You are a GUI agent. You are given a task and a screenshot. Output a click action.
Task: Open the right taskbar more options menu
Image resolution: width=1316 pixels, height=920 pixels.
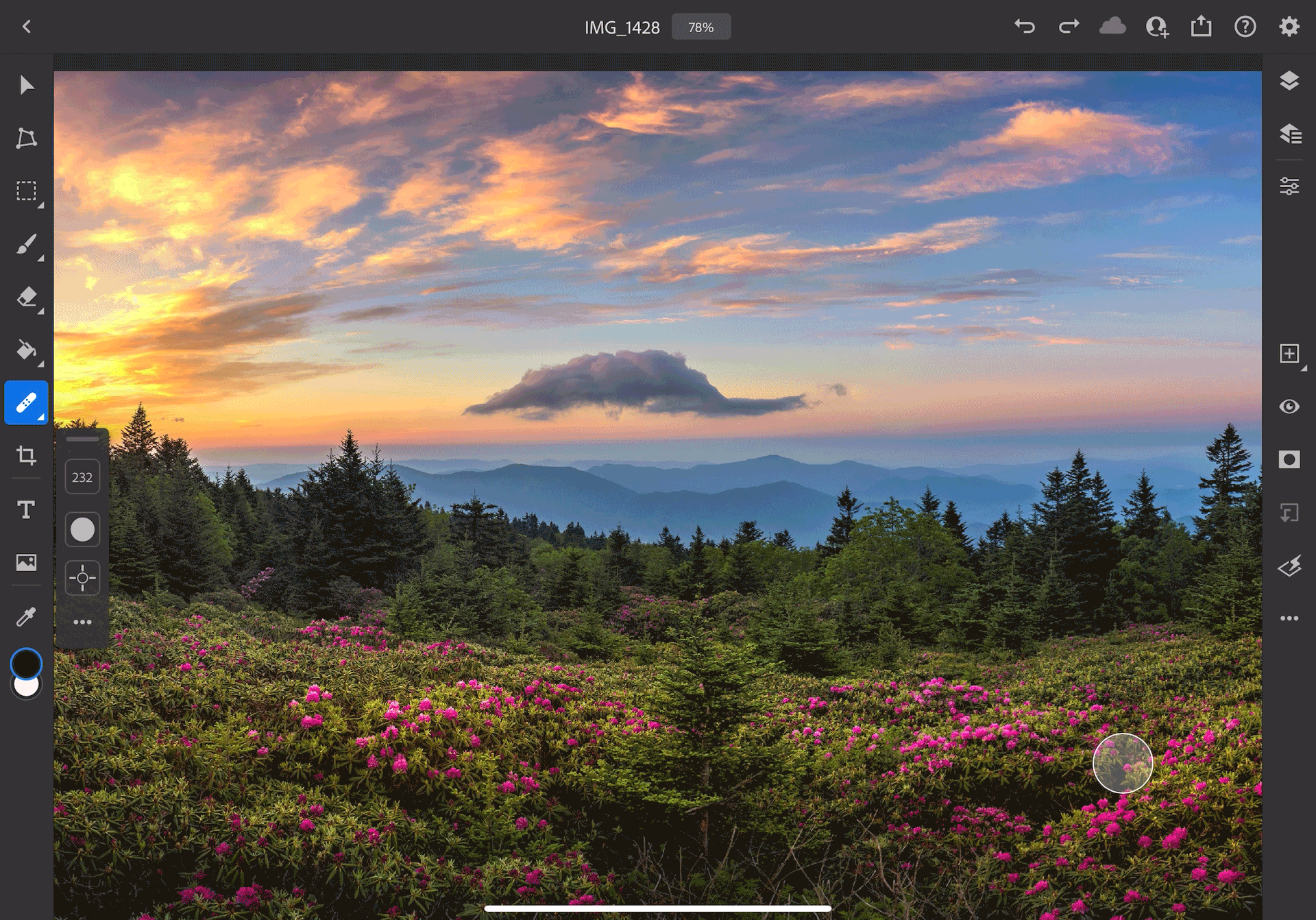click(1289, 618)
